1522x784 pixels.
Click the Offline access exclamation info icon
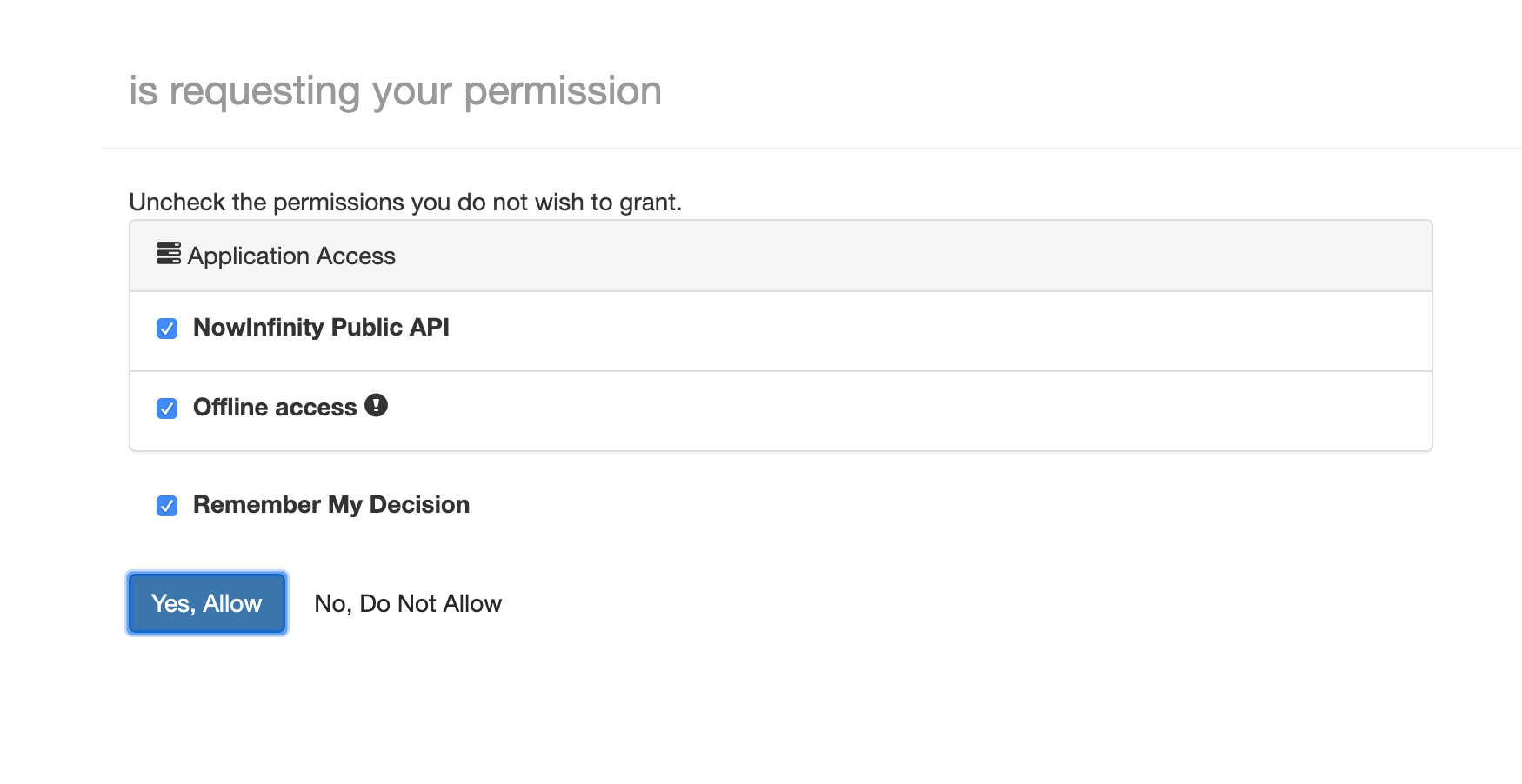tap(376, 405)
